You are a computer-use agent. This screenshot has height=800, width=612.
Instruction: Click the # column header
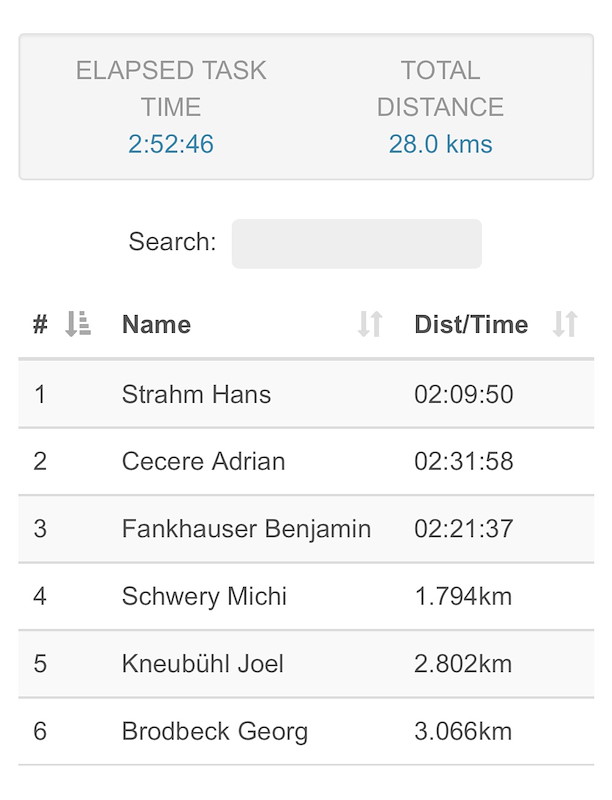[x=40, y=324]
